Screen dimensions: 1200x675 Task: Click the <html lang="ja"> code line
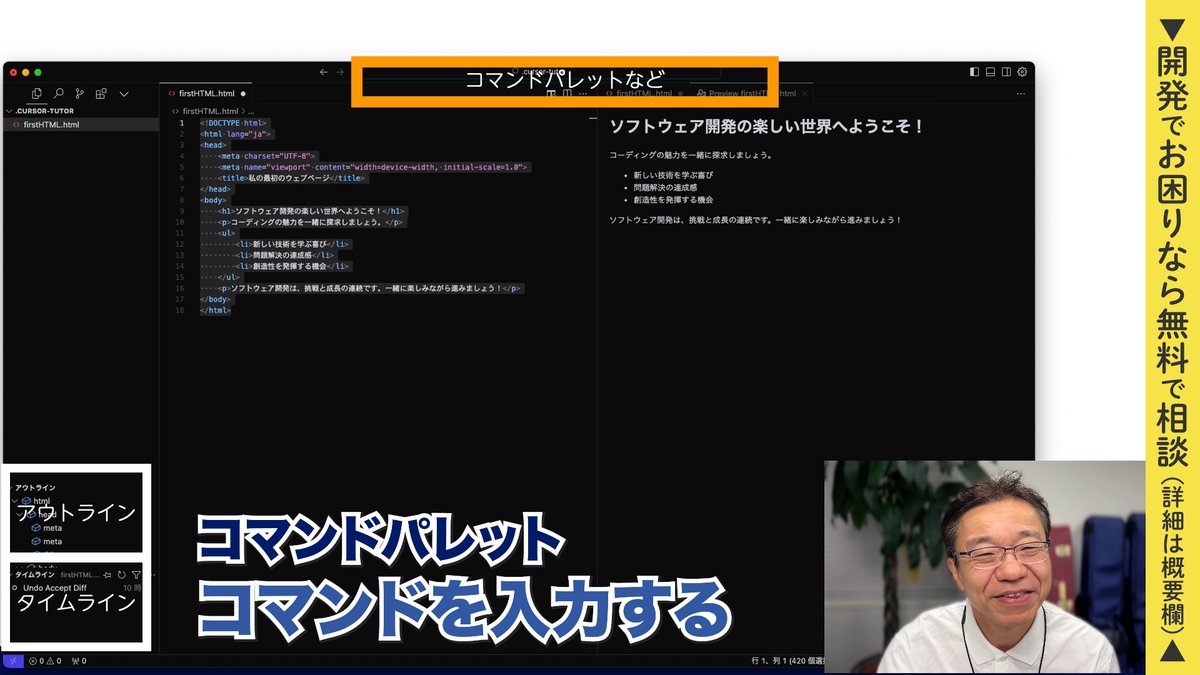pyautogui.click(x=236, y=134)
